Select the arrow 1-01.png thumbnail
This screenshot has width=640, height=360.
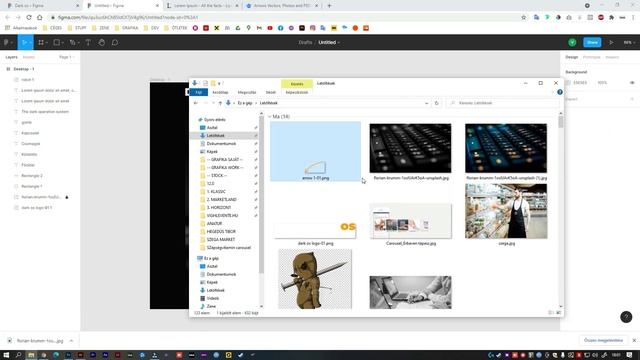pyautogui.click(x=316, y=151)
